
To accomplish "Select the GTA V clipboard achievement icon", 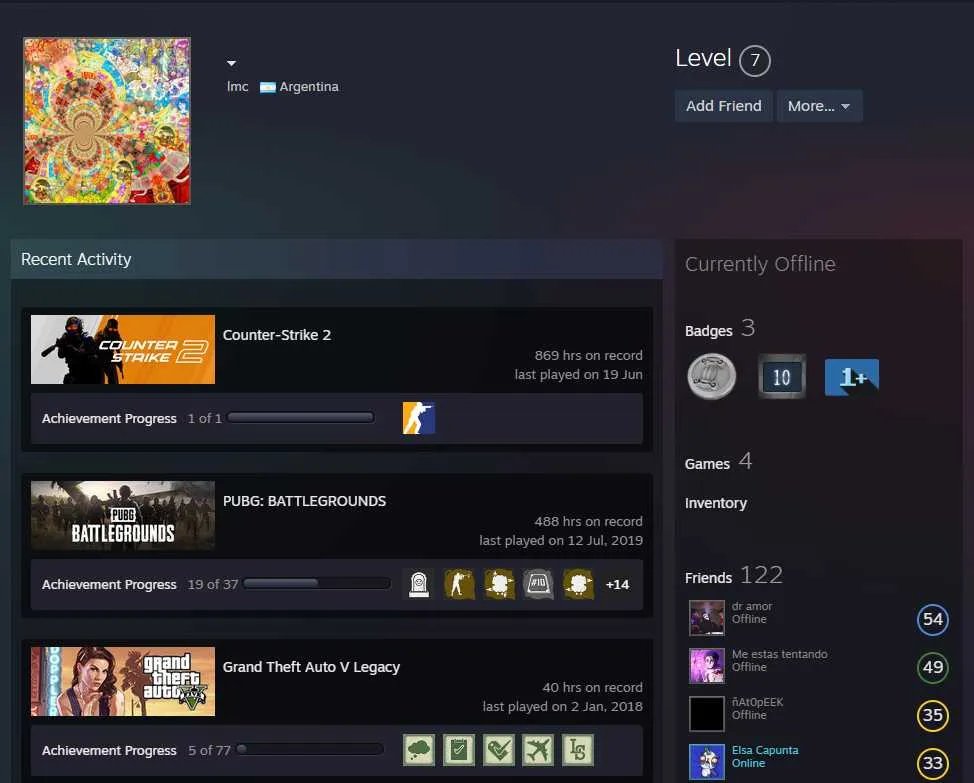I will (x=459, y=750).
